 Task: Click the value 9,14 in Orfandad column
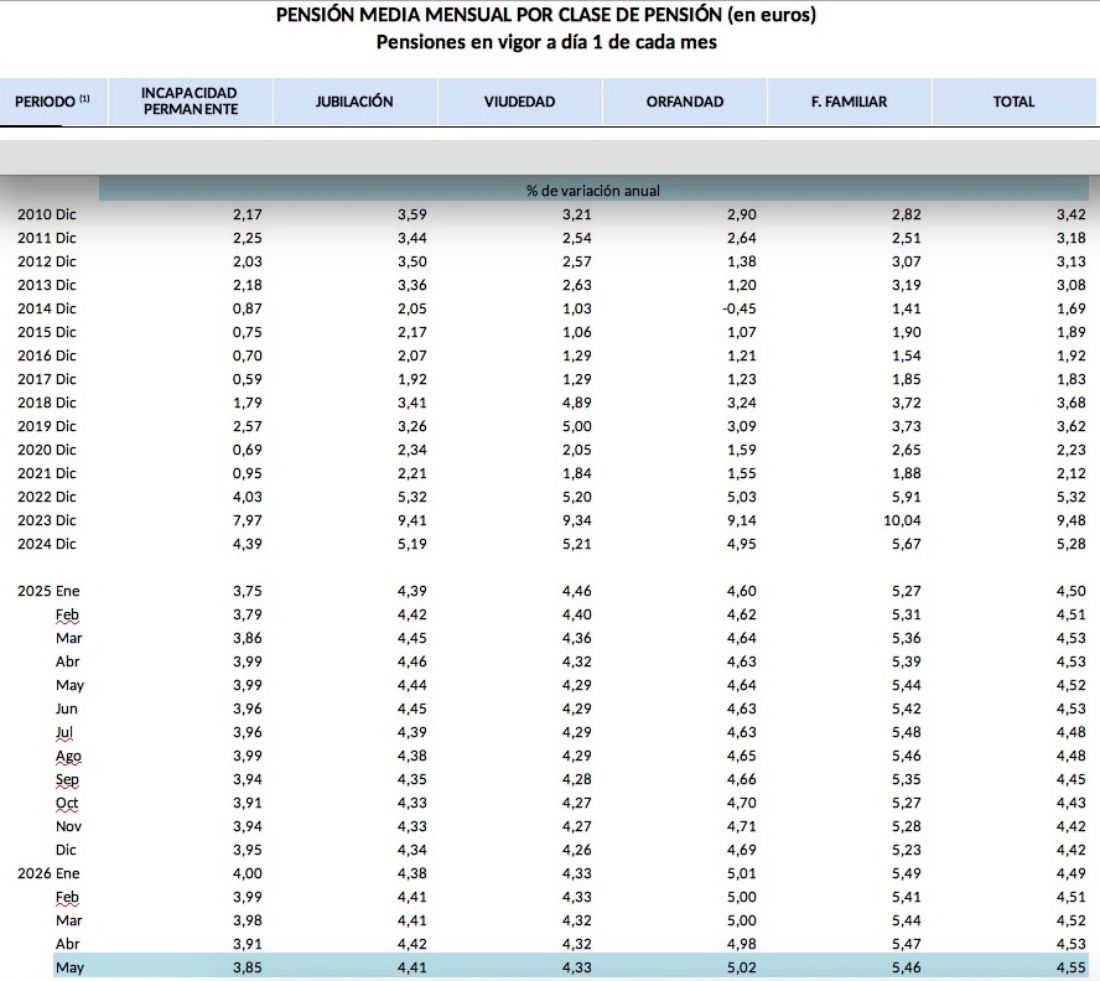click(742, 521)
